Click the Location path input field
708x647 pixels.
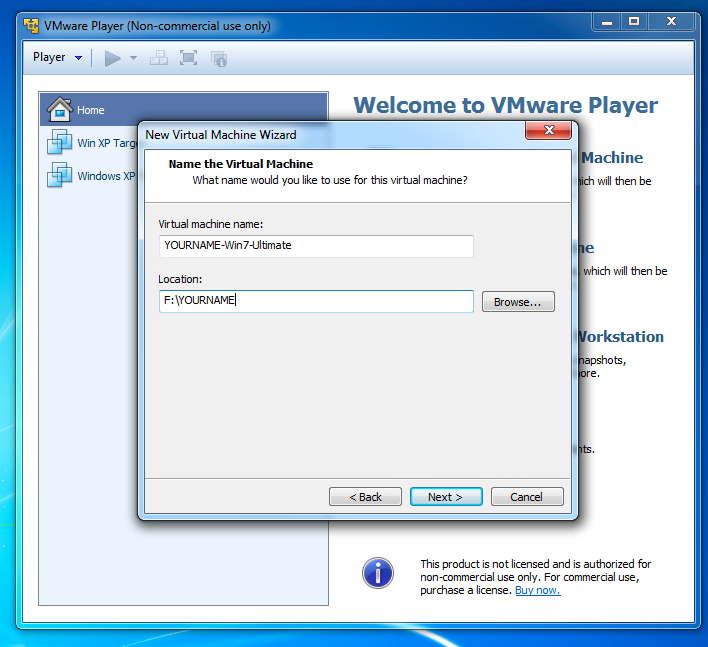click(316, 301)
